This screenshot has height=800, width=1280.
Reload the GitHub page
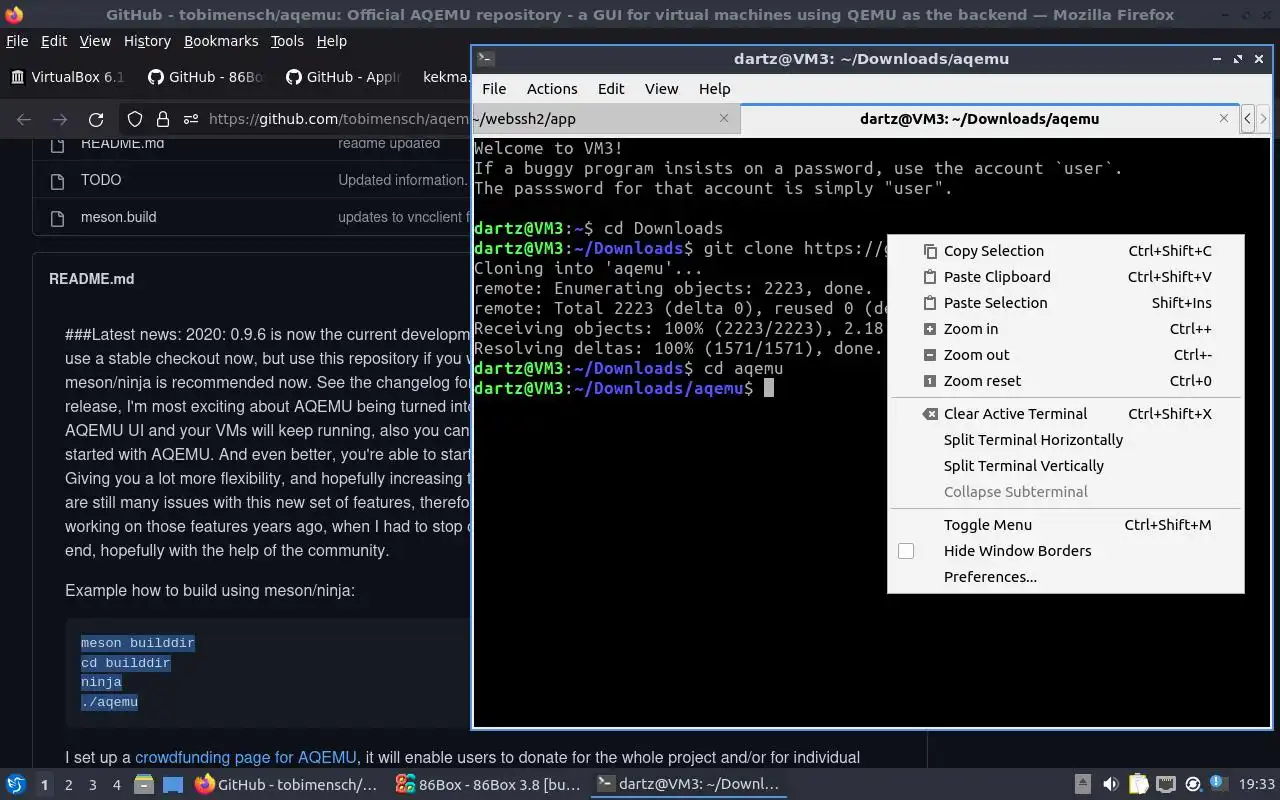[96, 119]
